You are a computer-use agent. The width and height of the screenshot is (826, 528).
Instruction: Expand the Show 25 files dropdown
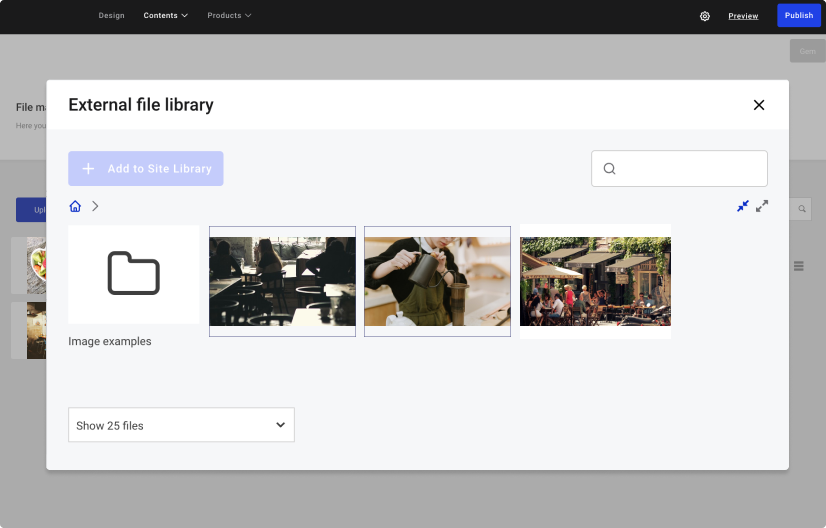(181, 425)
